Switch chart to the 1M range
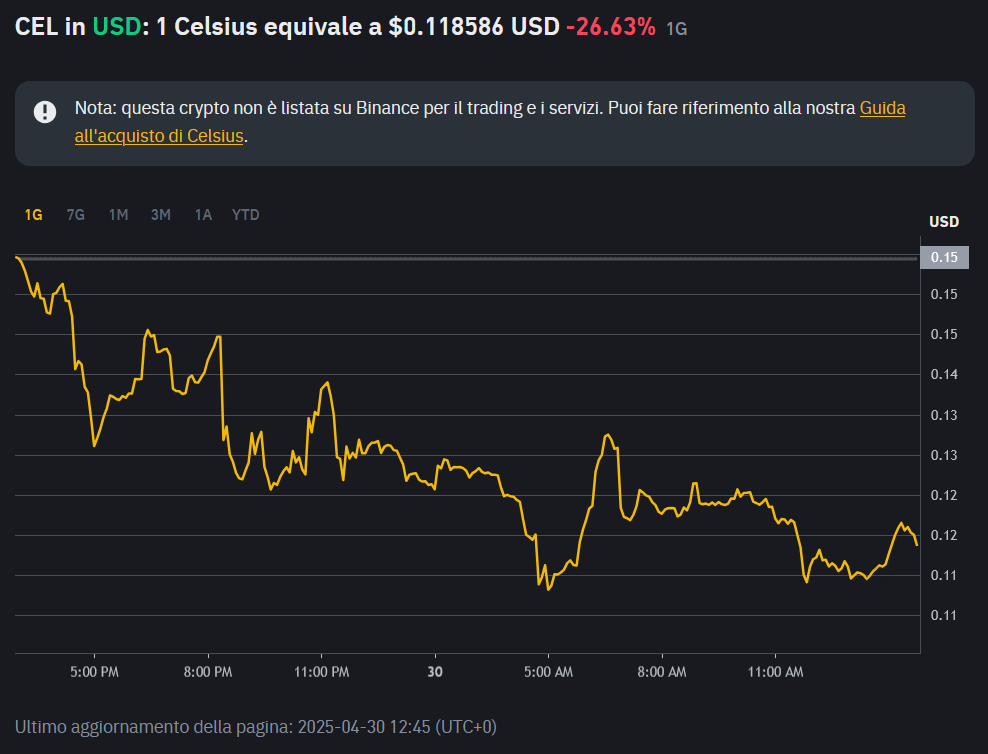This screenshot has height=754, width=988. tap(118, 215)
